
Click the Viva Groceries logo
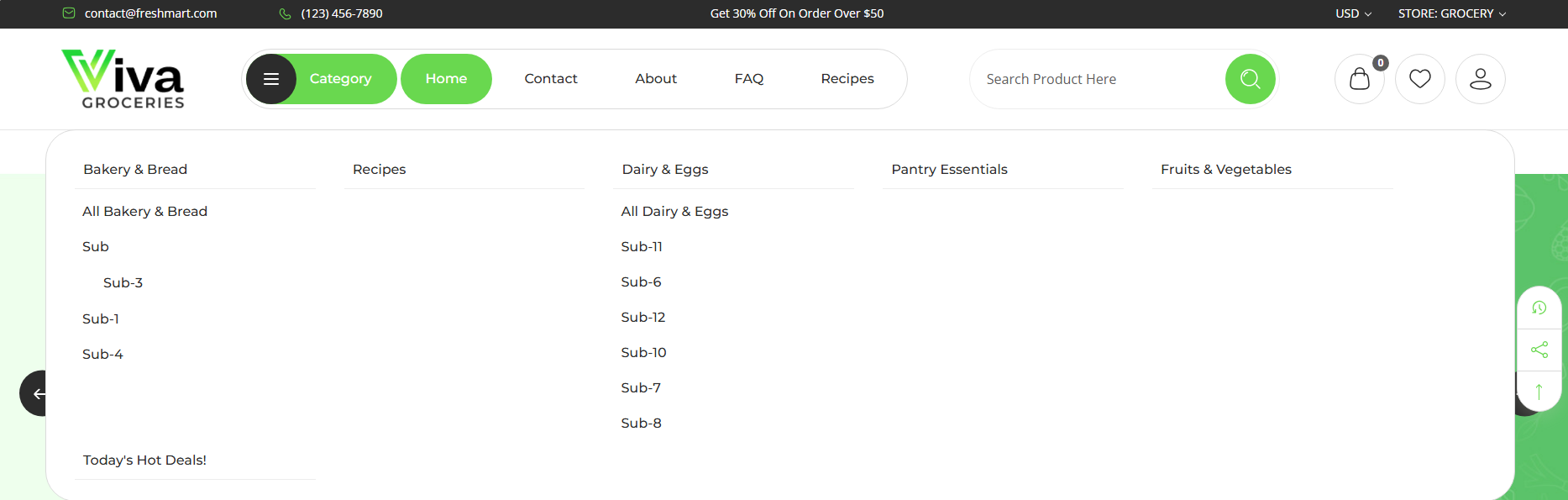(x=123, y=79)
